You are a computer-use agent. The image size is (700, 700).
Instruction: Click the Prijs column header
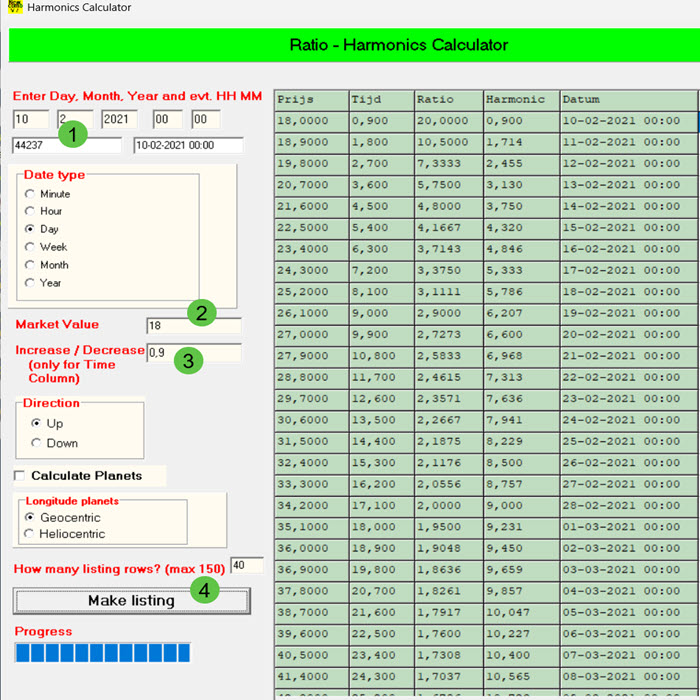[312, 100]
